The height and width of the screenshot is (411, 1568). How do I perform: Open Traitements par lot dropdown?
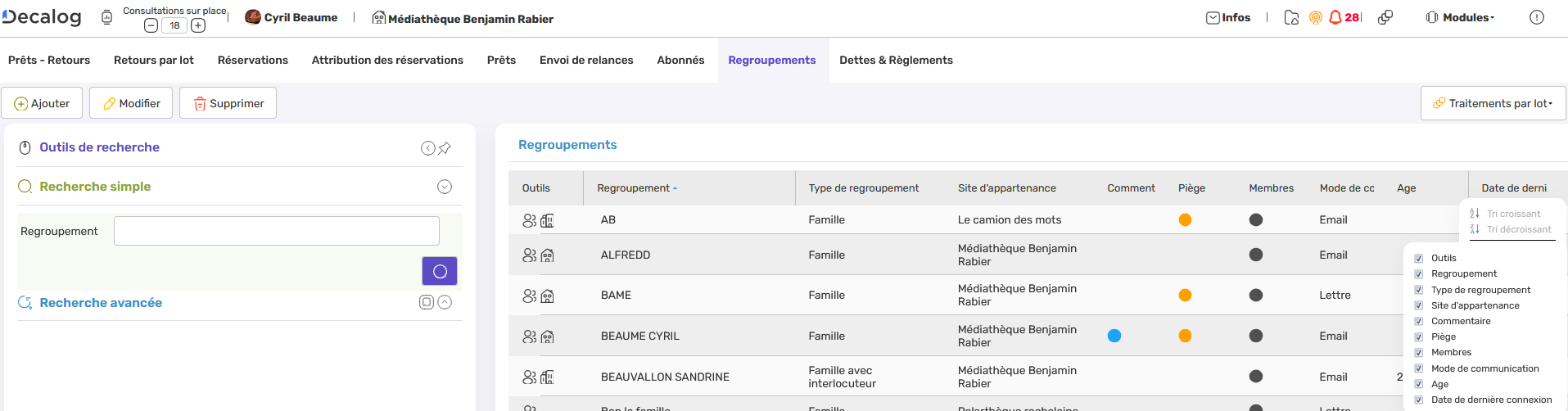1493,103
